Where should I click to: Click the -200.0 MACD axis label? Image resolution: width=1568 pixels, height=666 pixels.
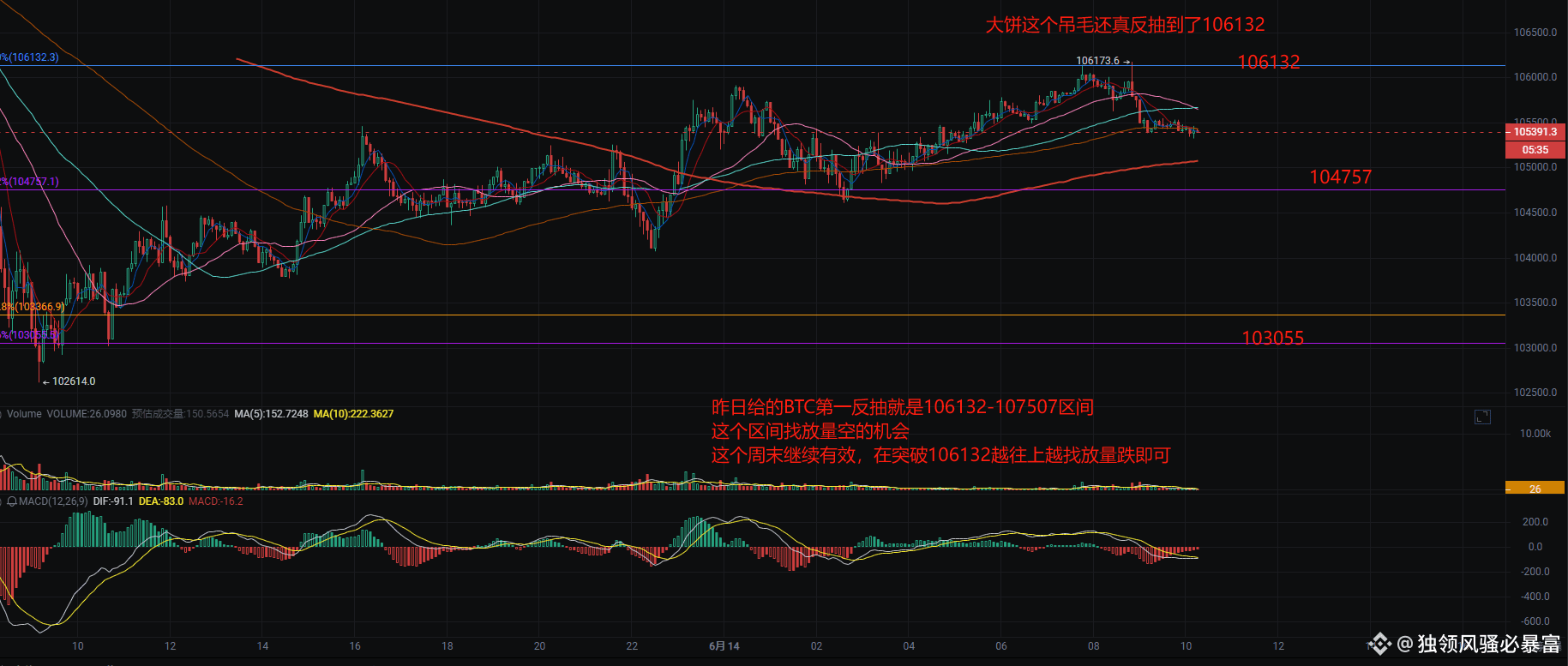(x=1534, y=572)
